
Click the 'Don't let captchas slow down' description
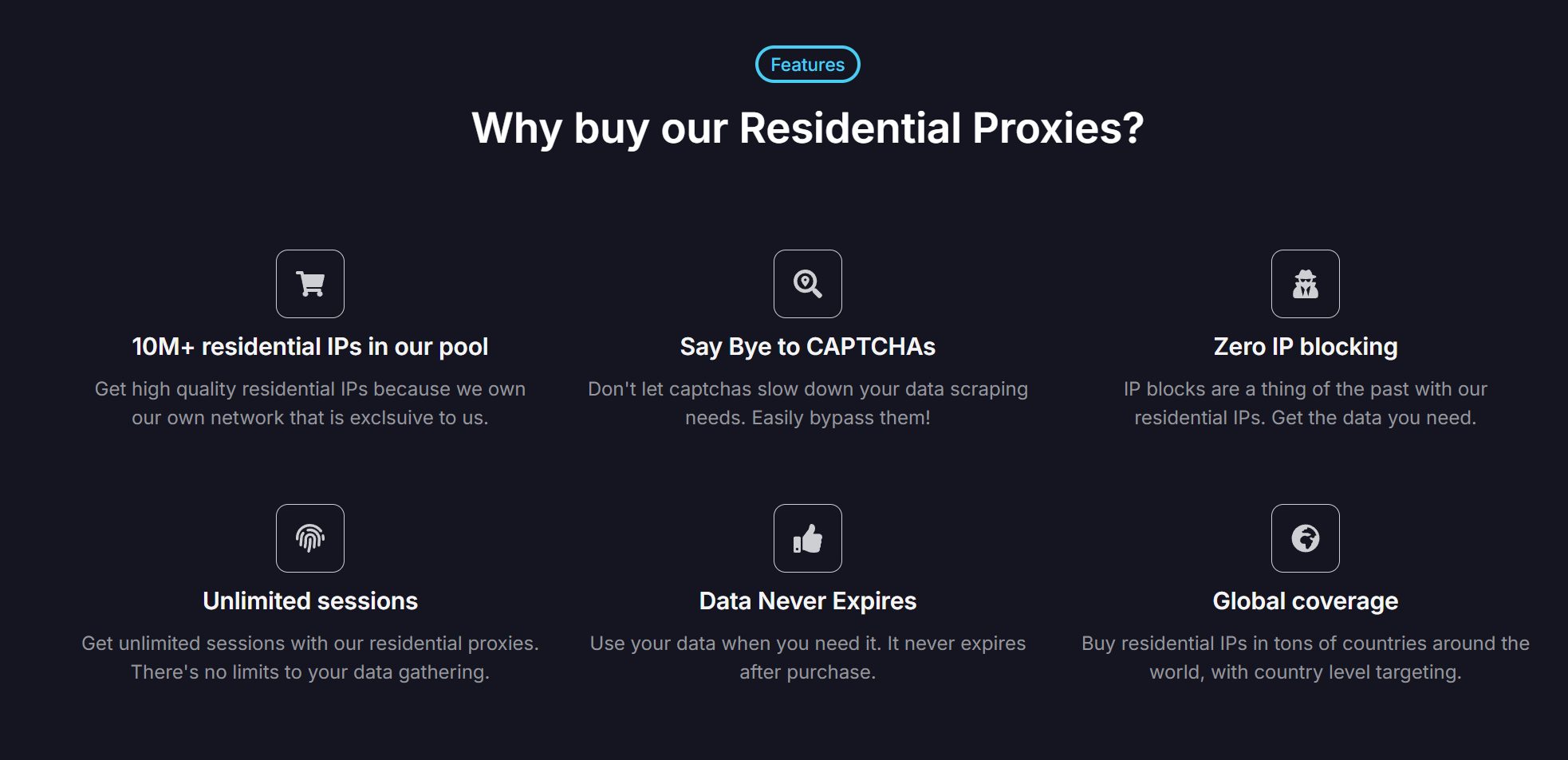807,404
